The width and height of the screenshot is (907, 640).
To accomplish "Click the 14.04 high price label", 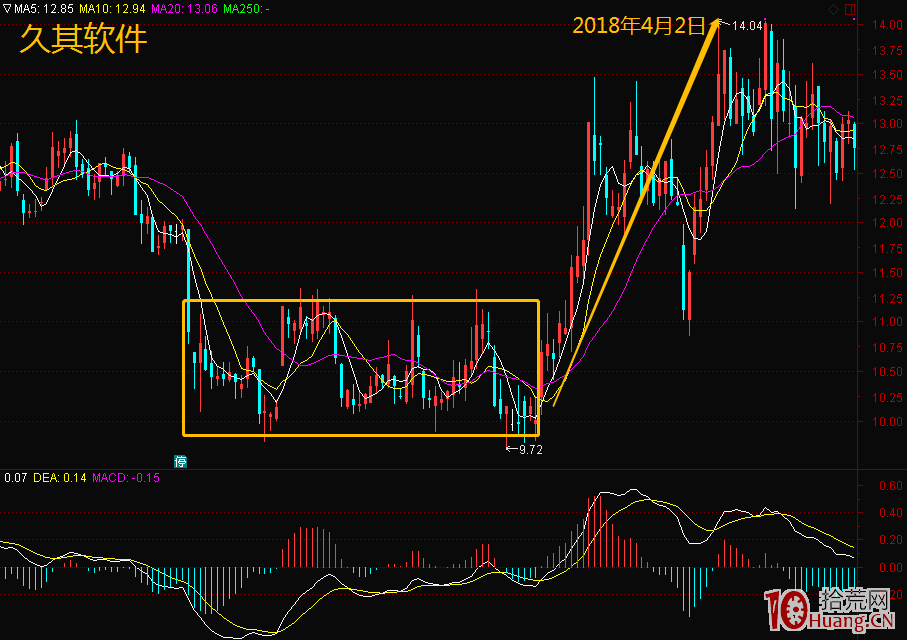I will pos(747,25).
